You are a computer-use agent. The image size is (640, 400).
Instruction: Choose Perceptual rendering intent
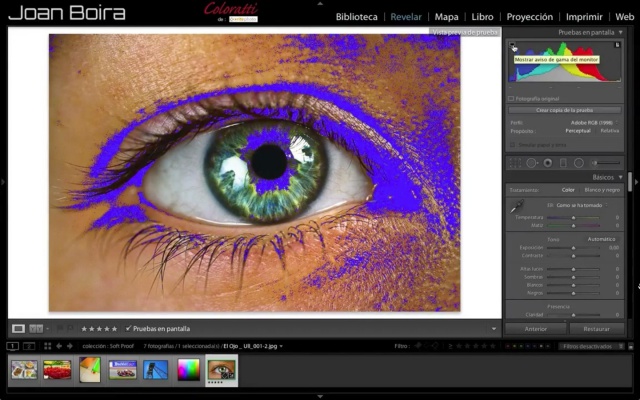(x=578, y=131)
